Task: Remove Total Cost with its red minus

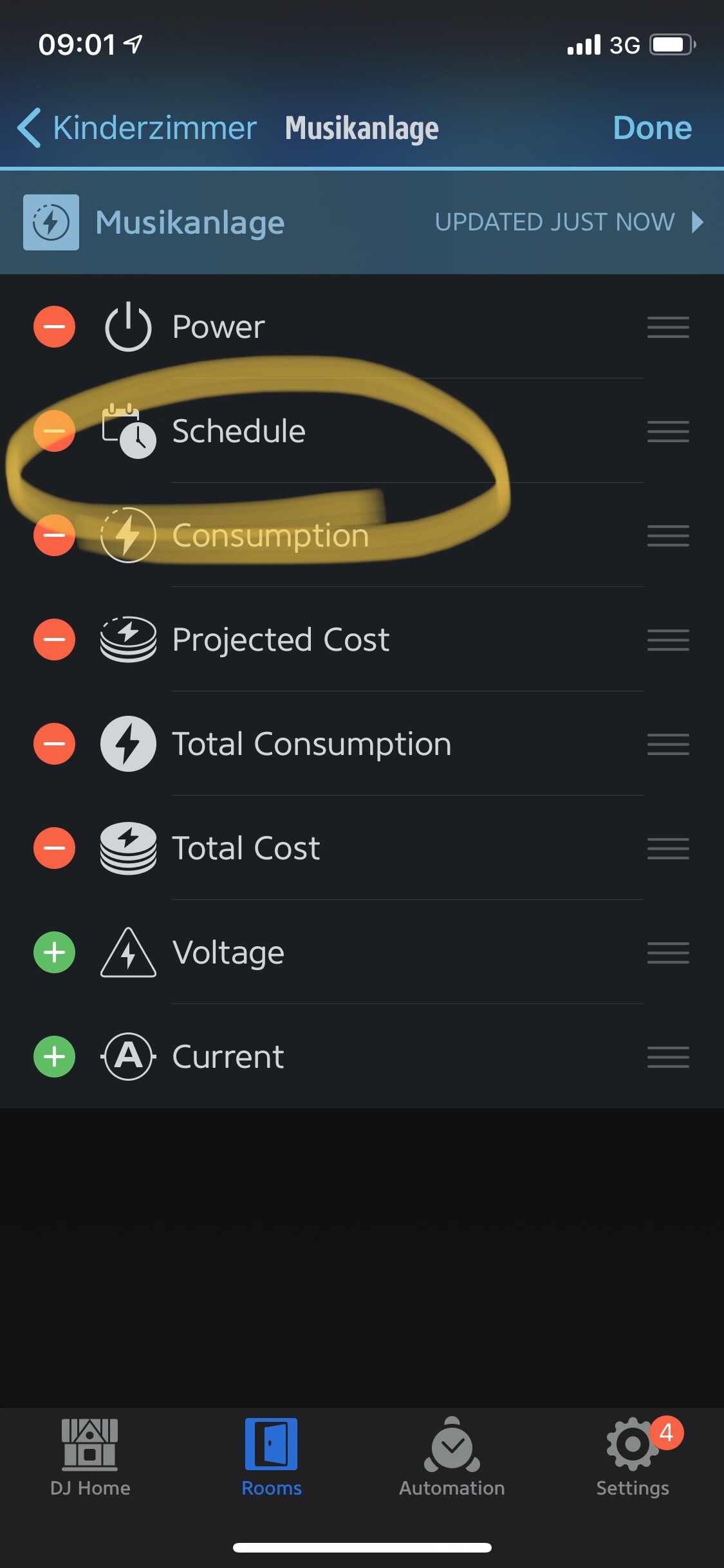Action: pyautogui.click(x=54, y=848)
